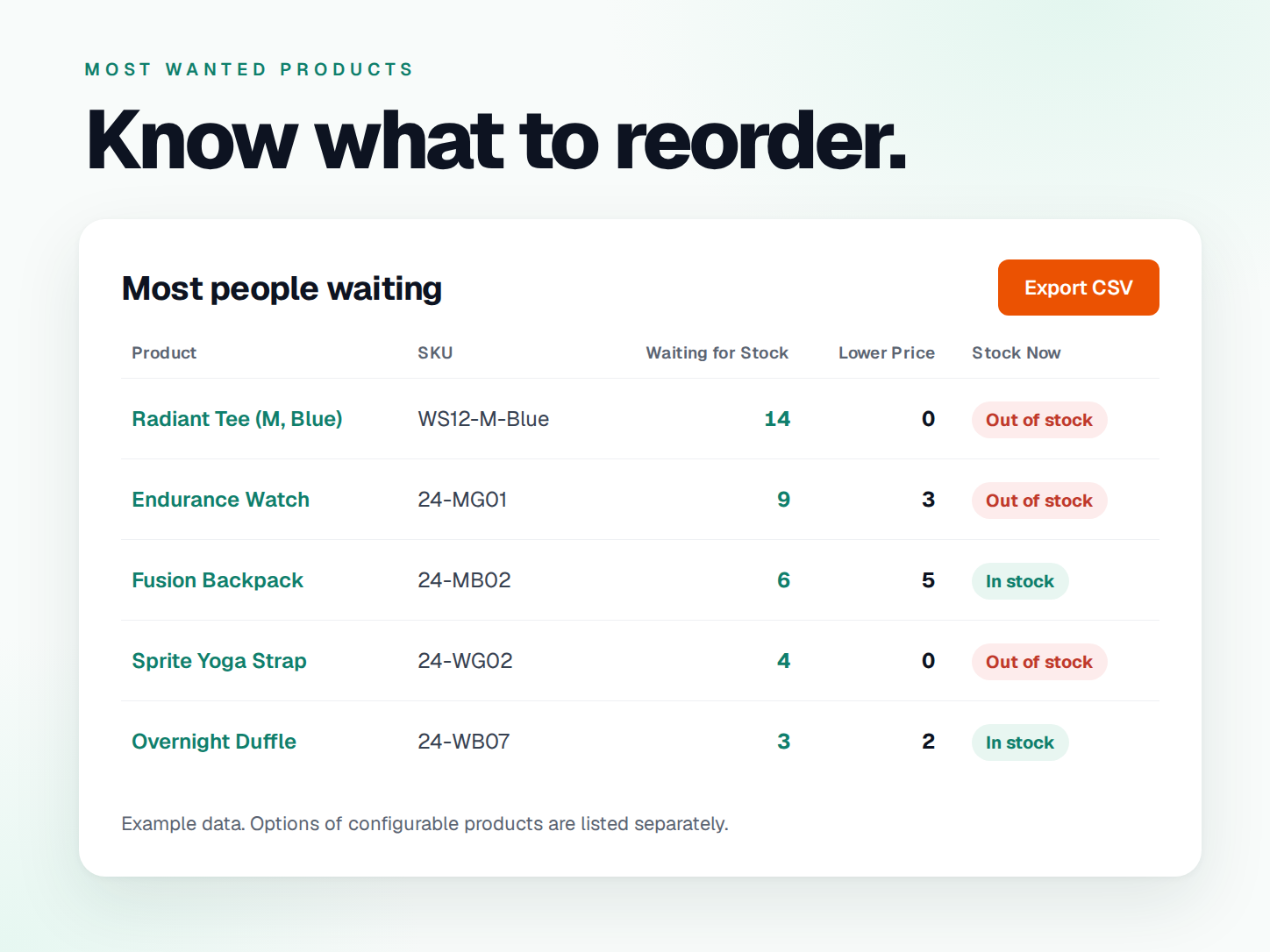Click the SKU column header
This screenshot has width=1270, height=952.
pyautogui.click(x=435, y=352)
